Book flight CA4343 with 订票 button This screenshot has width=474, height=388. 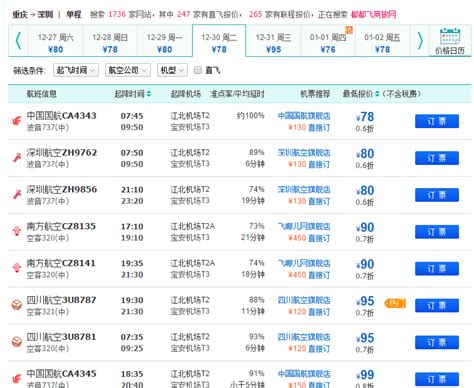437,121
